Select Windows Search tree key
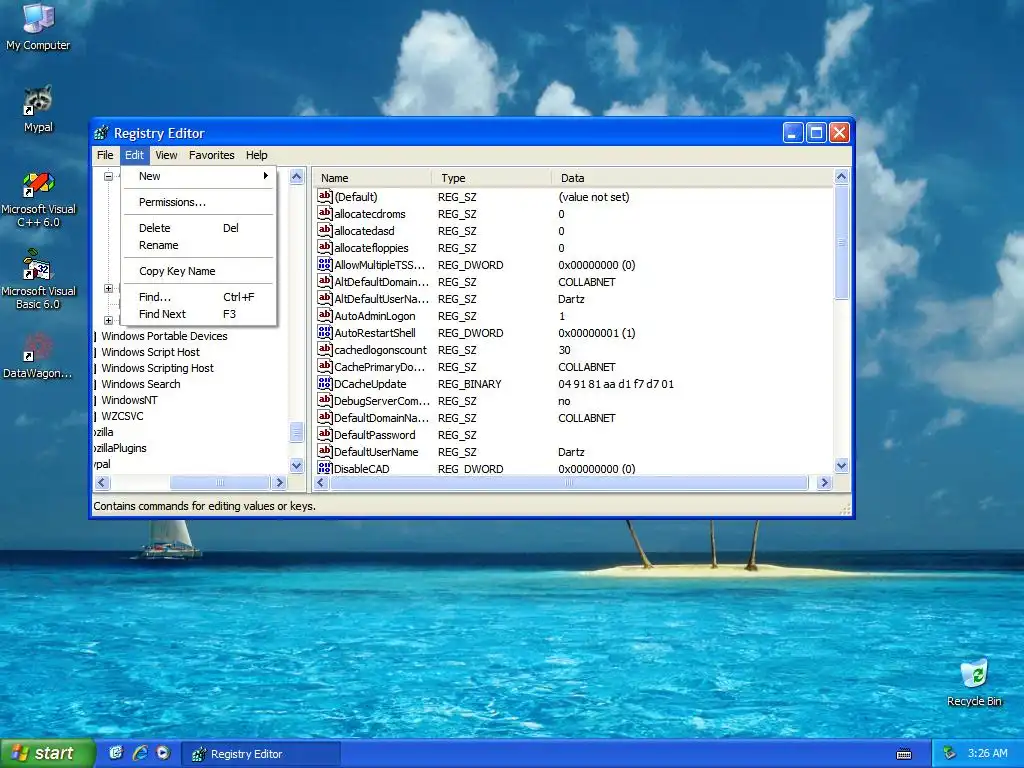Screen dimensions: 1024x768 pyautogui.click(x=140, y=384)
